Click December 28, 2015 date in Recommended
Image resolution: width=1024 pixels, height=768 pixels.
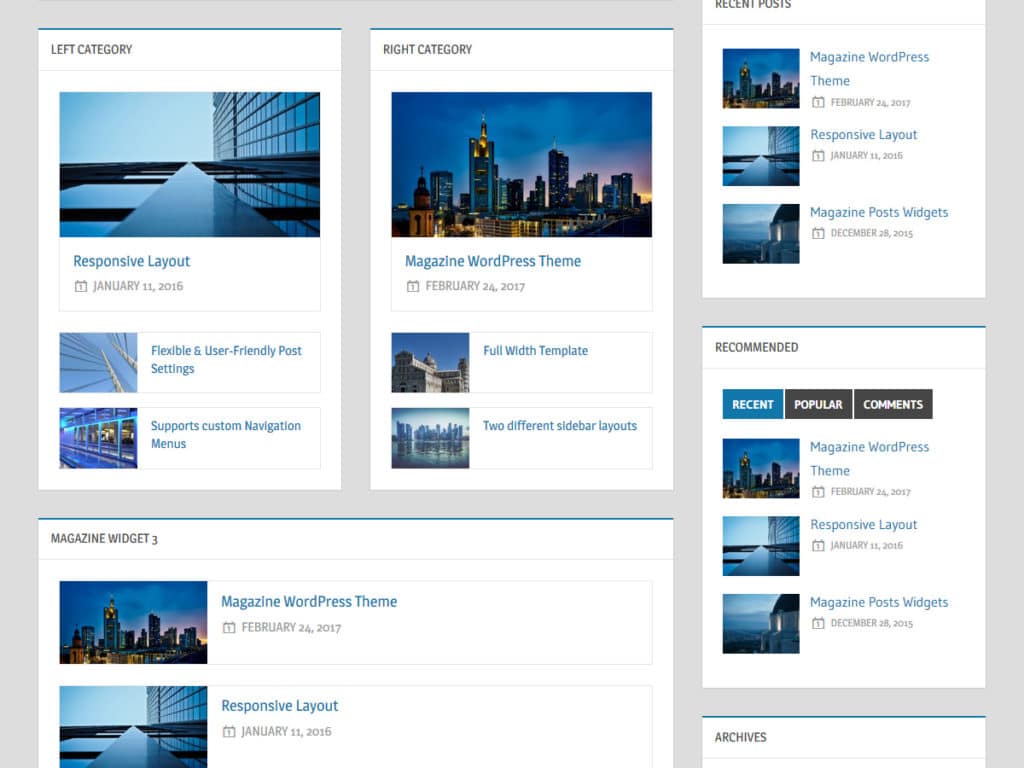[x=871, y=623]
